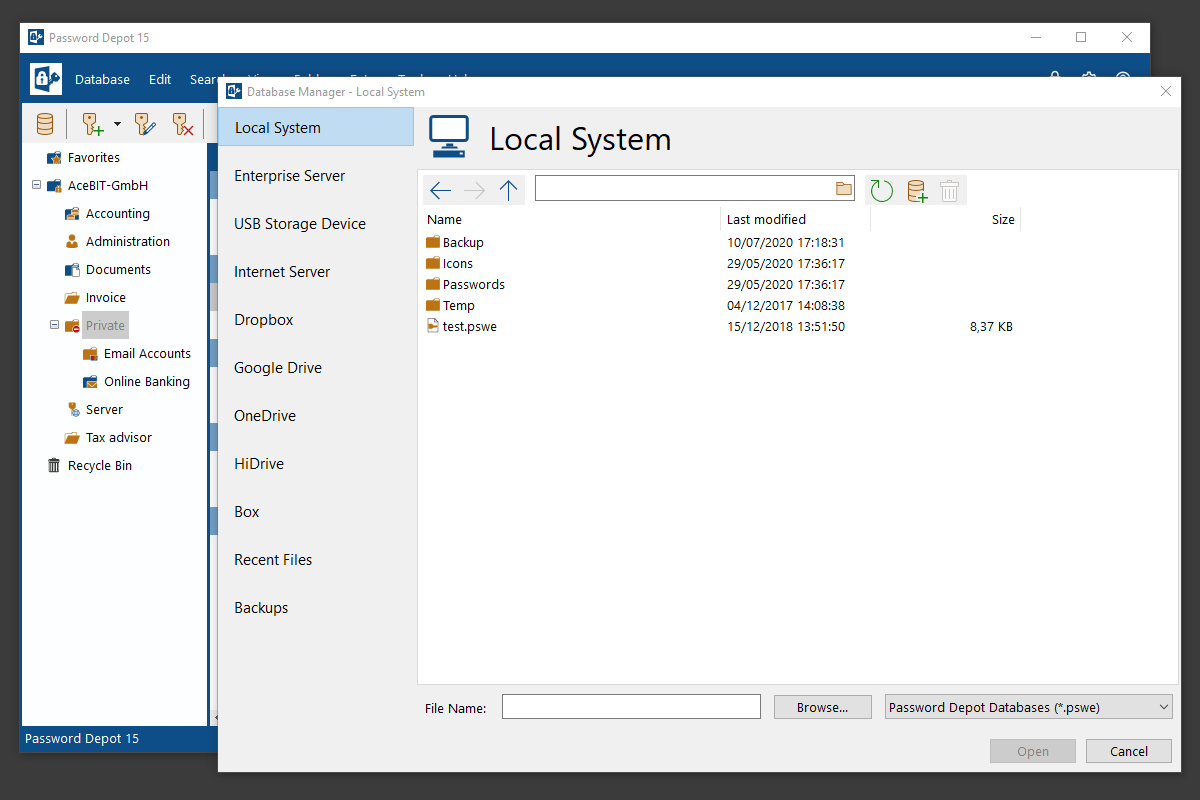Open the file type filter dropdown
This screenshot has width=1200, height=800.
(x=1163, y=707)
